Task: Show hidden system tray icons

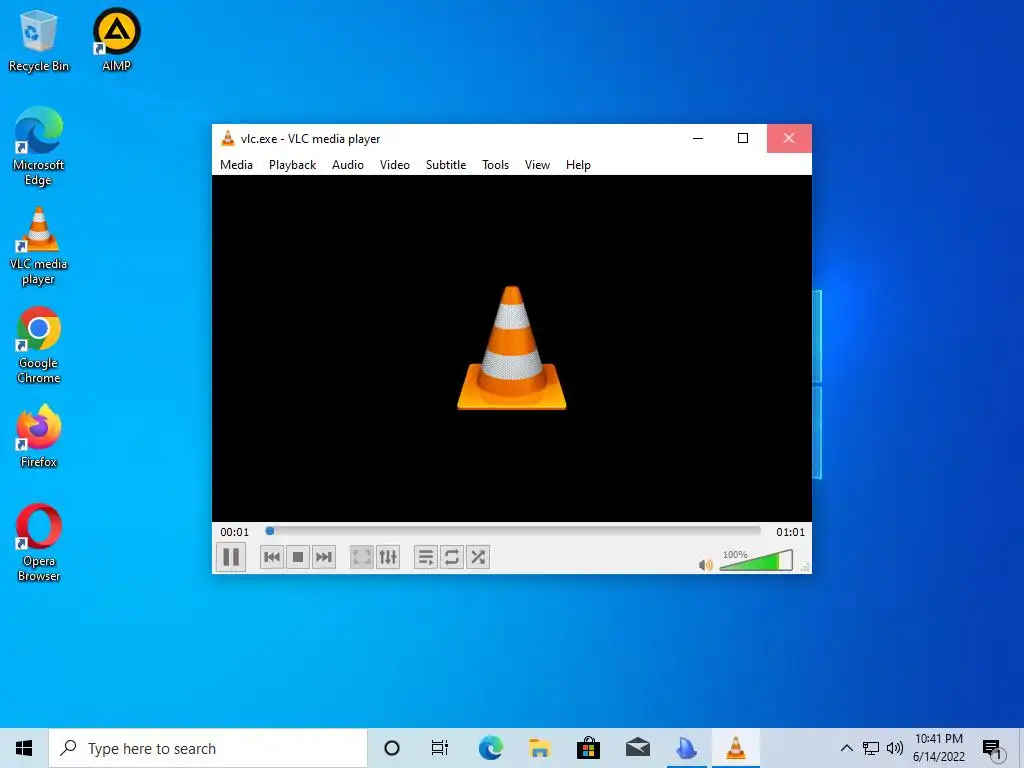Action: point(846,748)
